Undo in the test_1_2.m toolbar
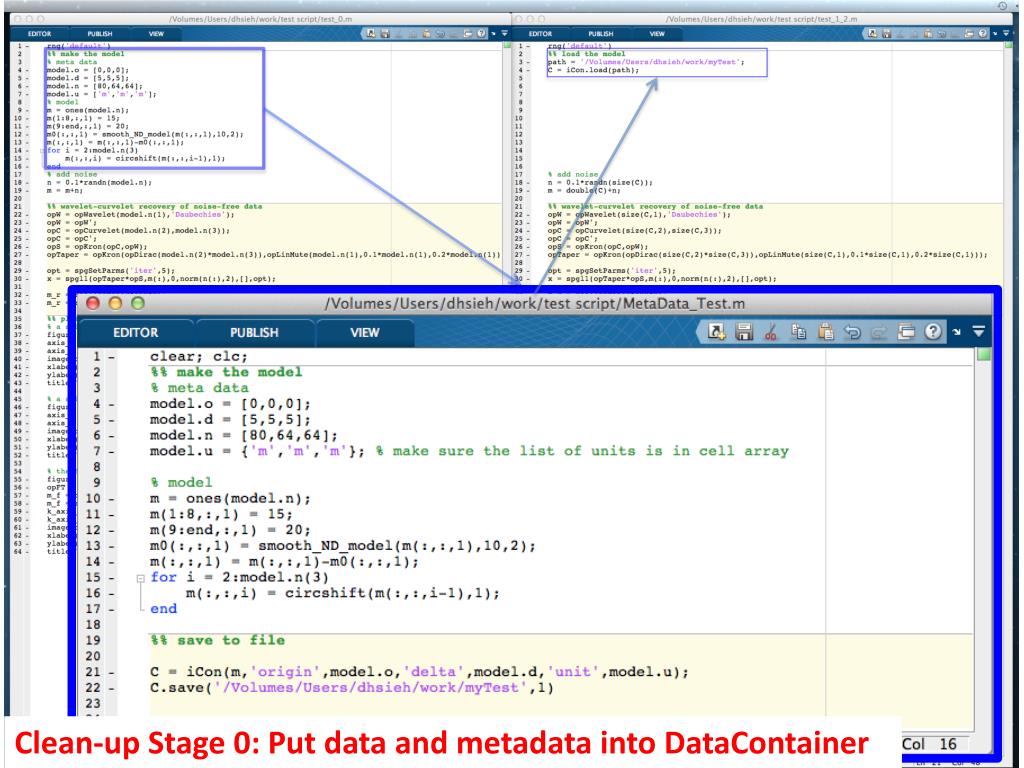 tap(941, 33)
